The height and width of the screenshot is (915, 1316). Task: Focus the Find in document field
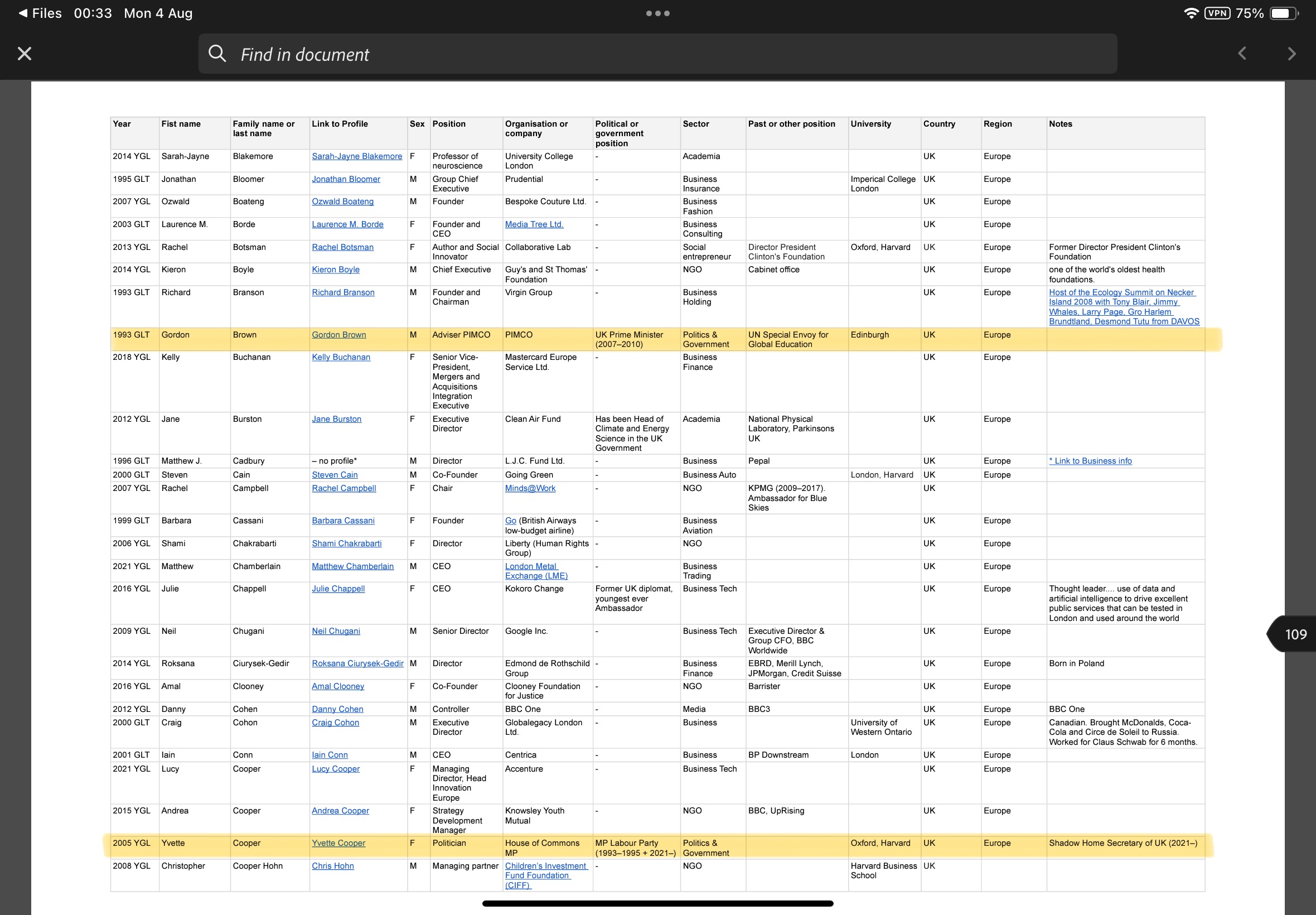click(657, 54)
